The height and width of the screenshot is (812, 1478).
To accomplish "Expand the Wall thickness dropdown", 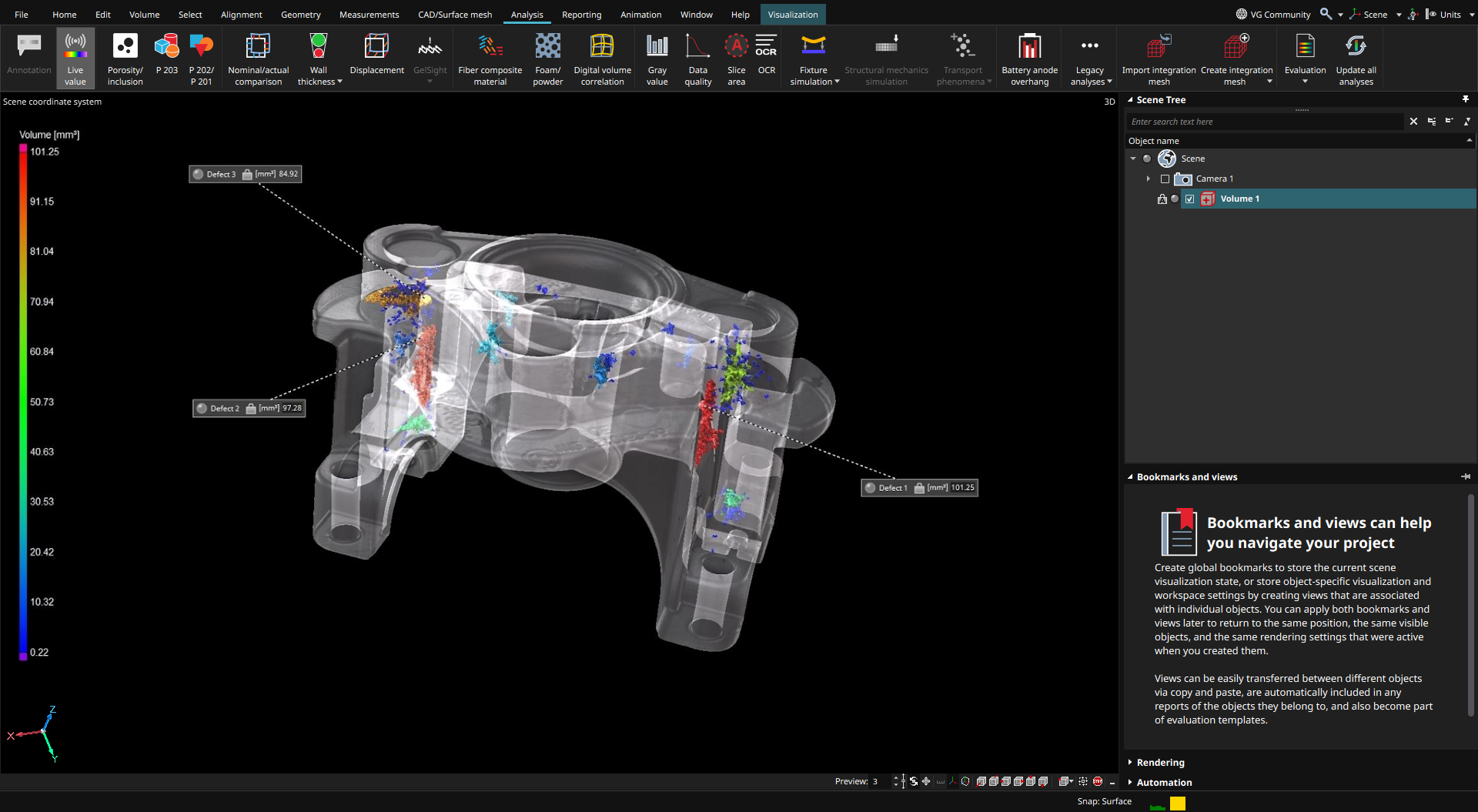I will coord(339,82).
